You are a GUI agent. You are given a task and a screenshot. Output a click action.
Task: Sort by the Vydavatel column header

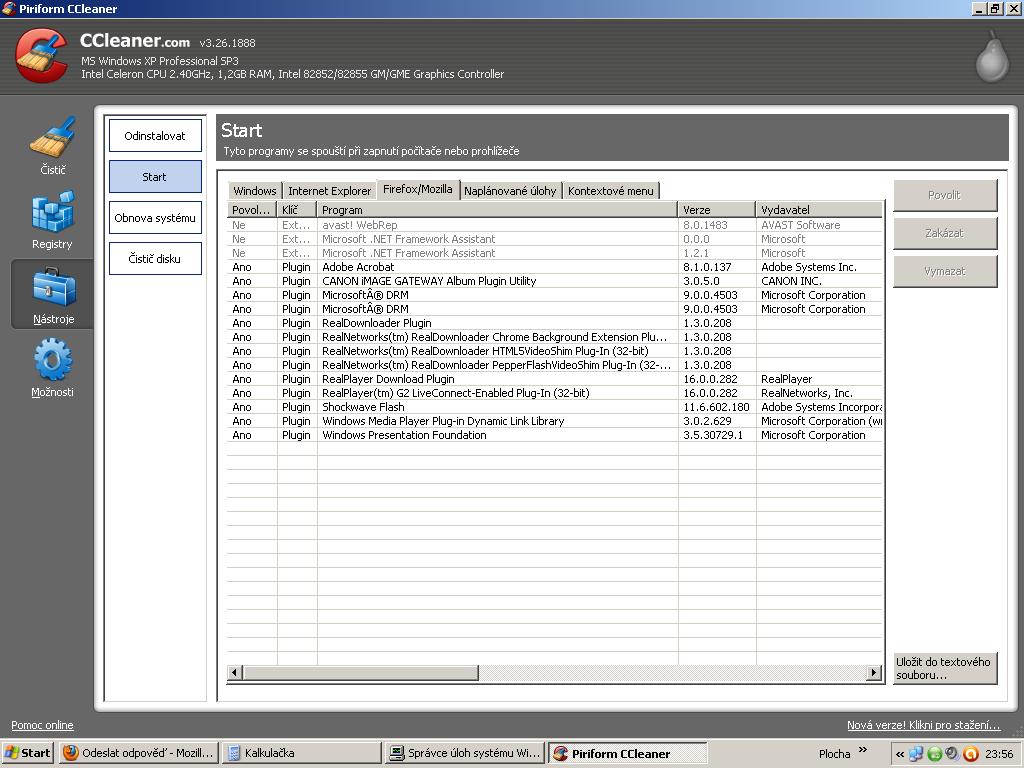point(820,210)
